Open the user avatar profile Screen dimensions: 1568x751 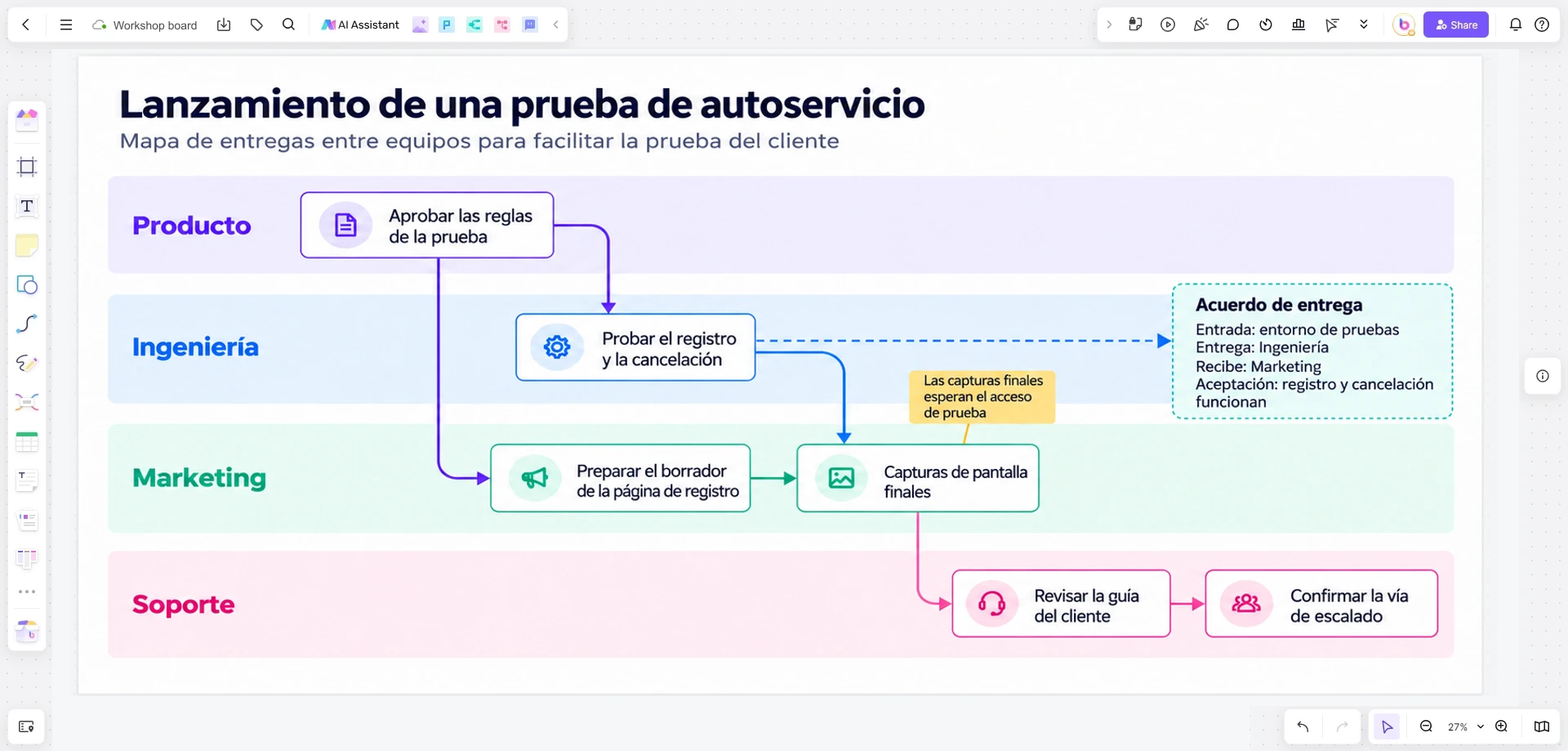[1404, 25]
